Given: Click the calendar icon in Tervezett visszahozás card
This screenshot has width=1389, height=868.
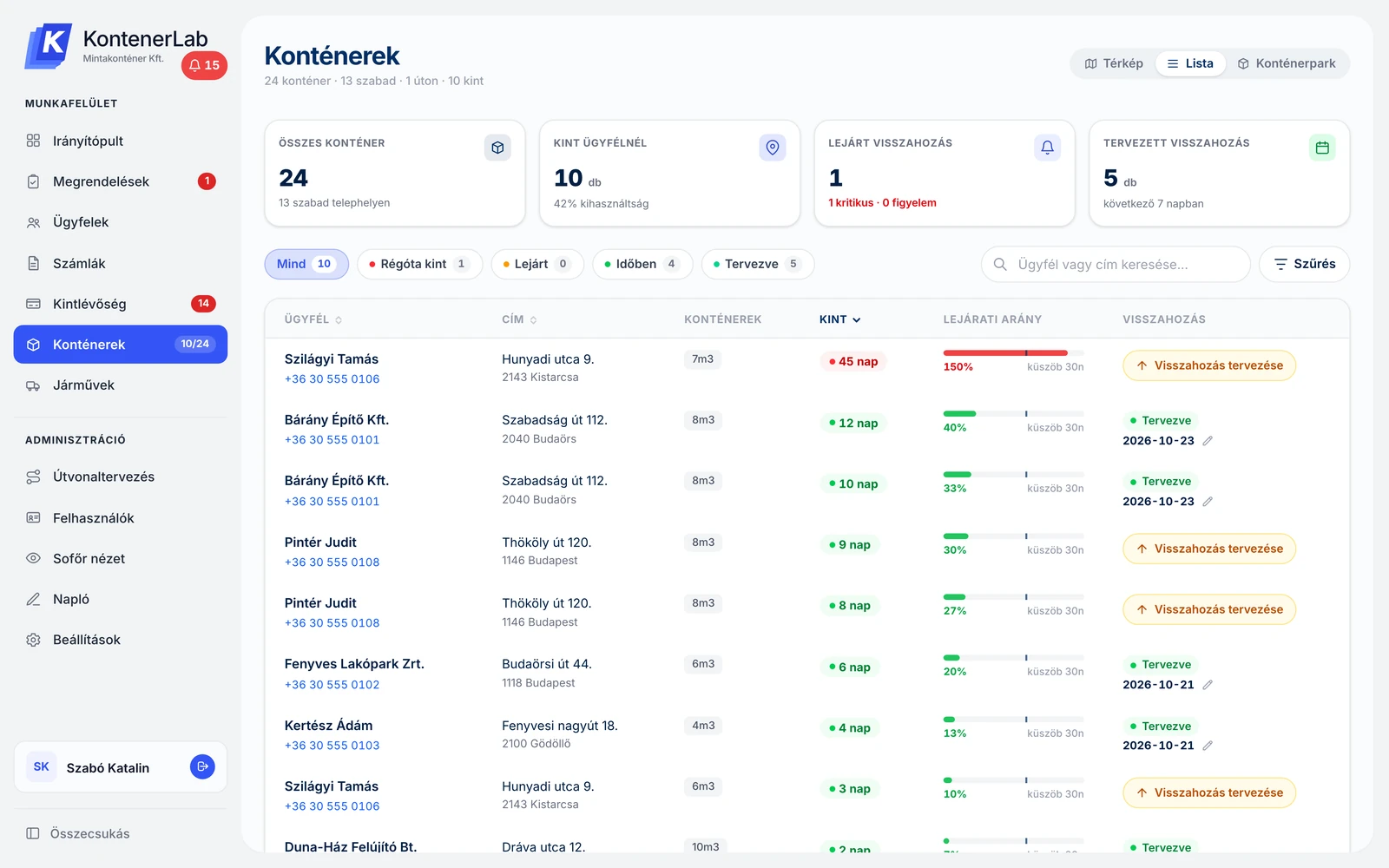Looking at the screenshot, I should point(1322,148).
